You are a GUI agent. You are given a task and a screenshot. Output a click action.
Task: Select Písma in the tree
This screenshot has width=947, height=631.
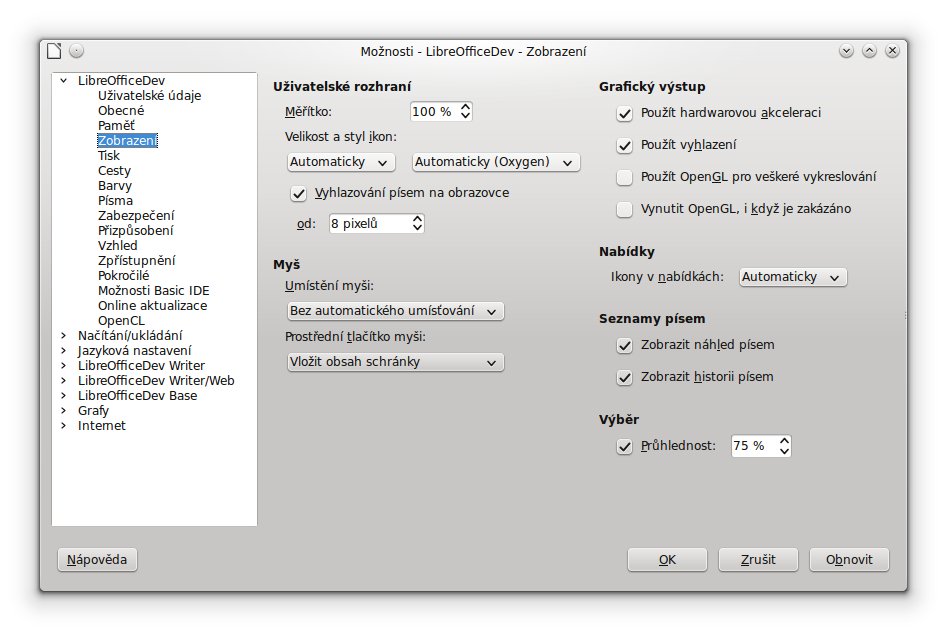[x=115, y=200]
